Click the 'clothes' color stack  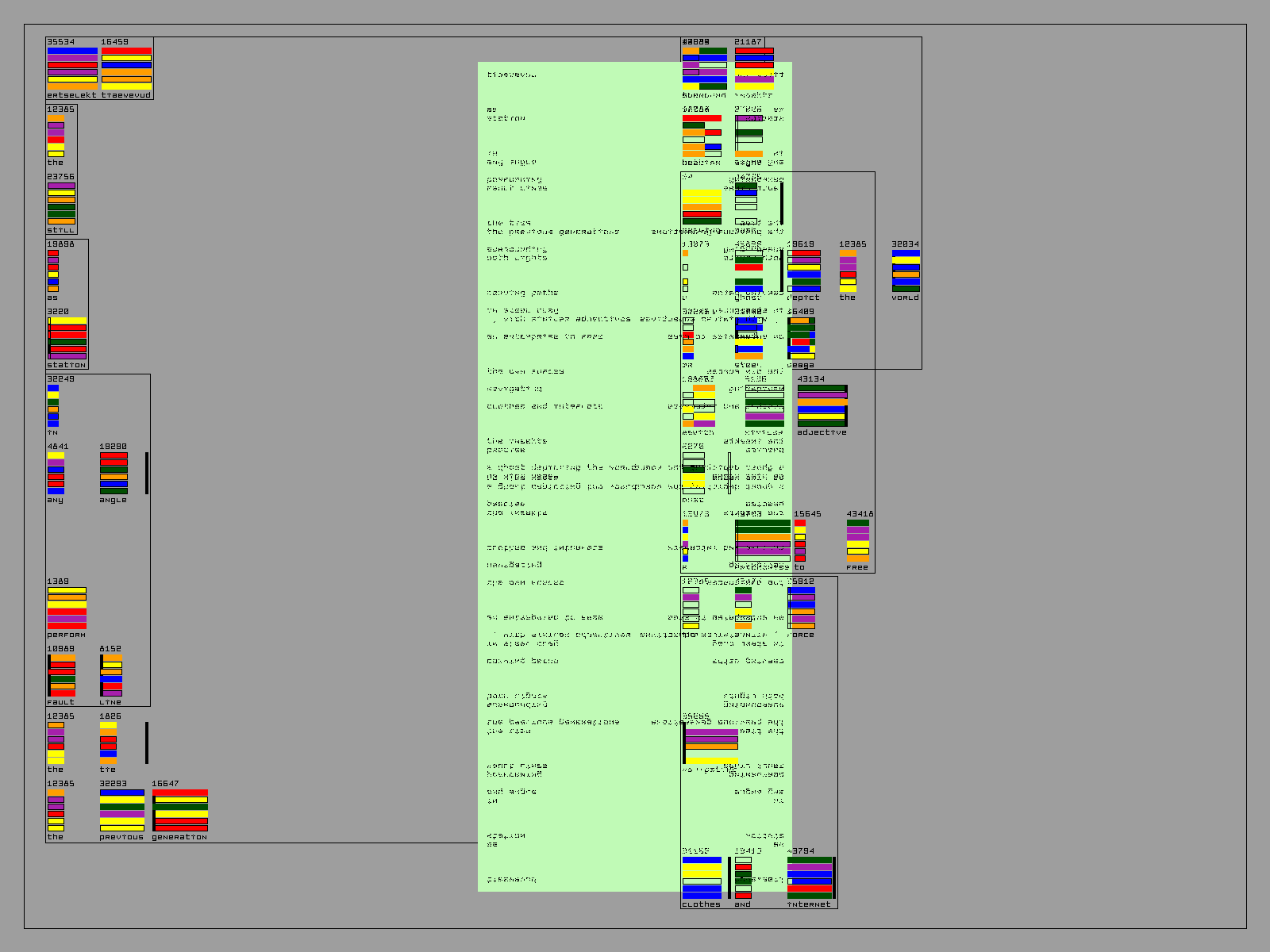pyautogui.click(x=702, y=877)
